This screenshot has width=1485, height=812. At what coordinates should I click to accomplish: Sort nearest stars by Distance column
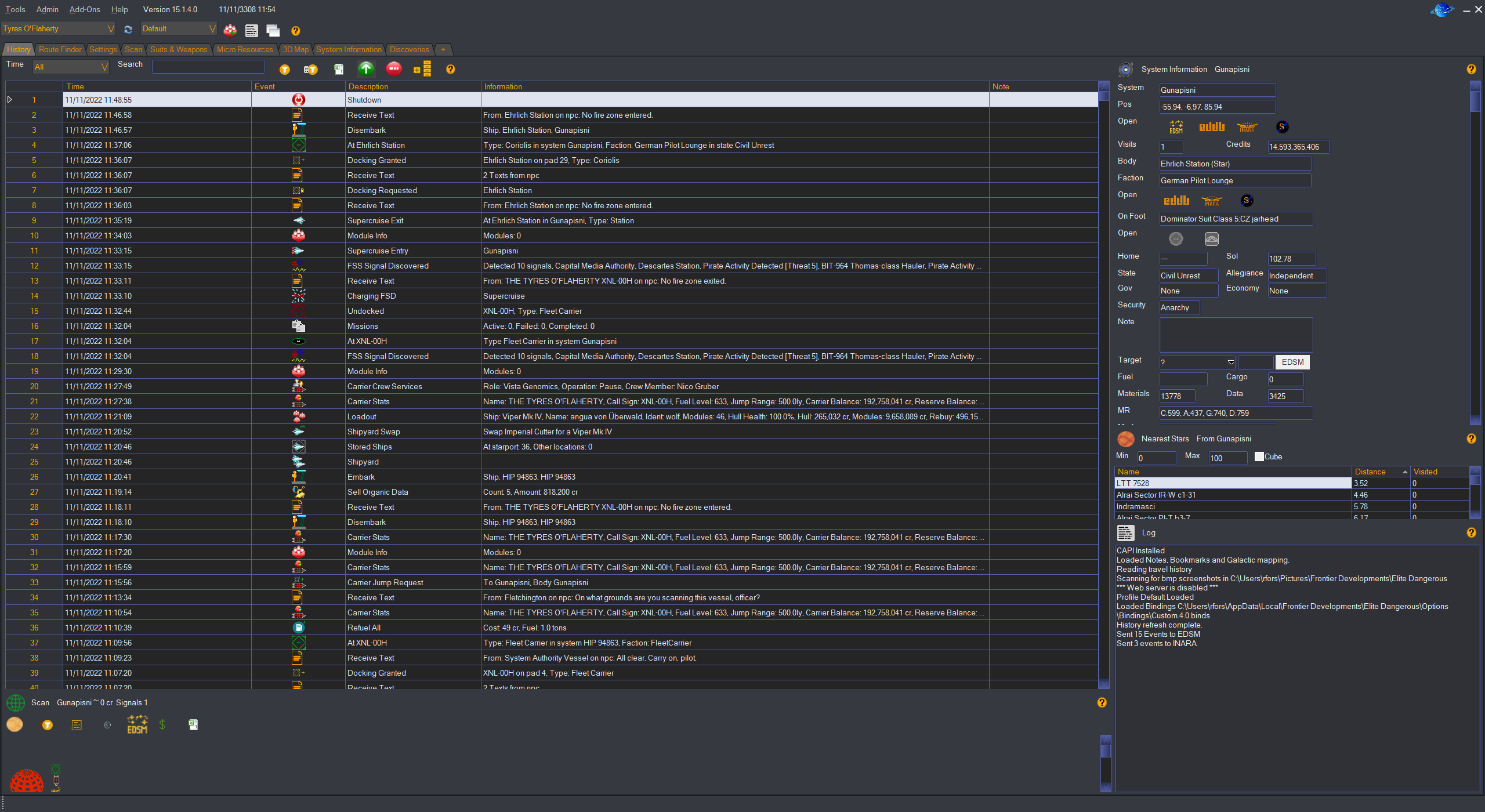[1381, 472]
